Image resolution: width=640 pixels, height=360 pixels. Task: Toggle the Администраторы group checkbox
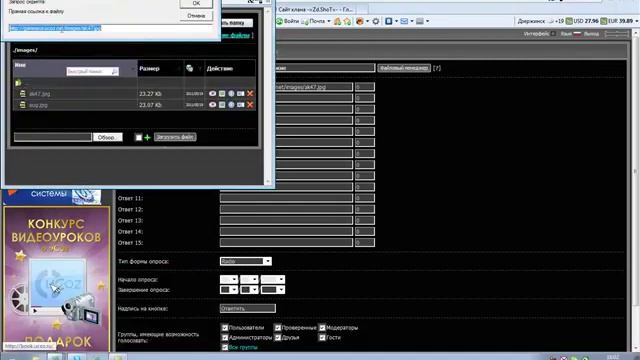224,338
